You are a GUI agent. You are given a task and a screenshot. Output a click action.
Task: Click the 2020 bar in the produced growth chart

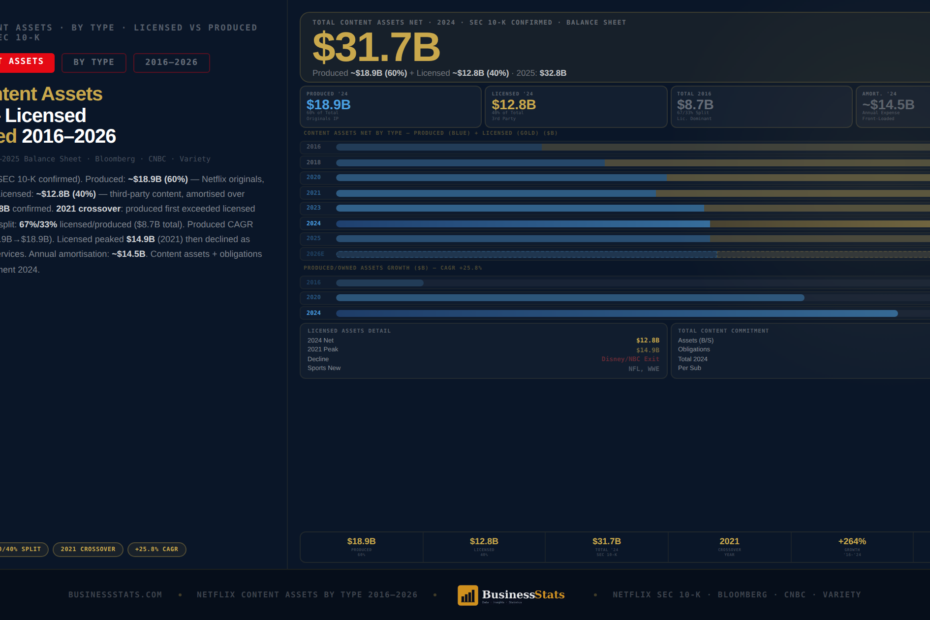pyautogui.click(x=570, y=298)
